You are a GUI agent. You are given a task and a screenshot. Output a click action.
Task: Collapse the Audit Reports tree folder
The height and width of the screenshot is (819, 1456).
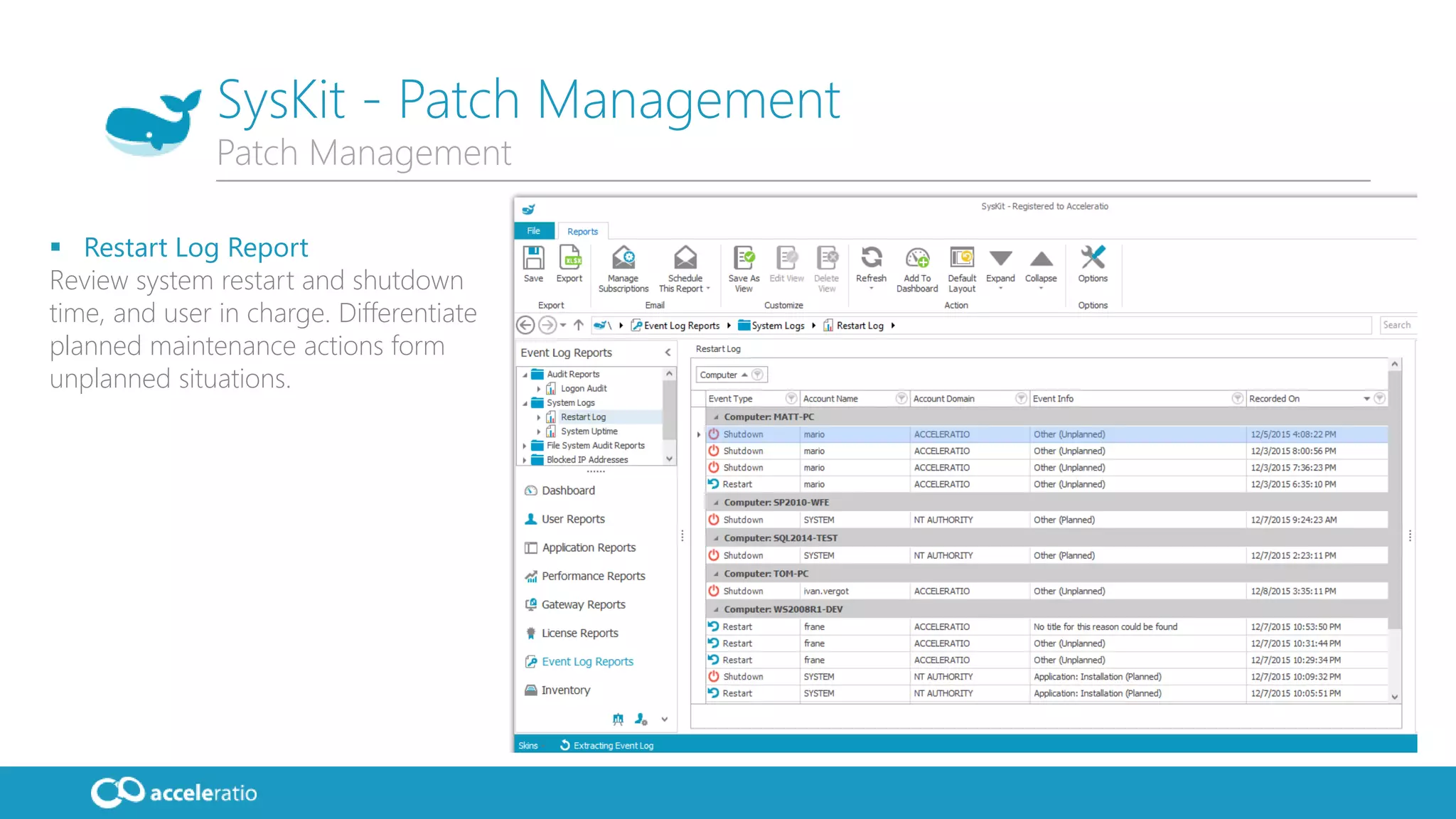[525, 375]
